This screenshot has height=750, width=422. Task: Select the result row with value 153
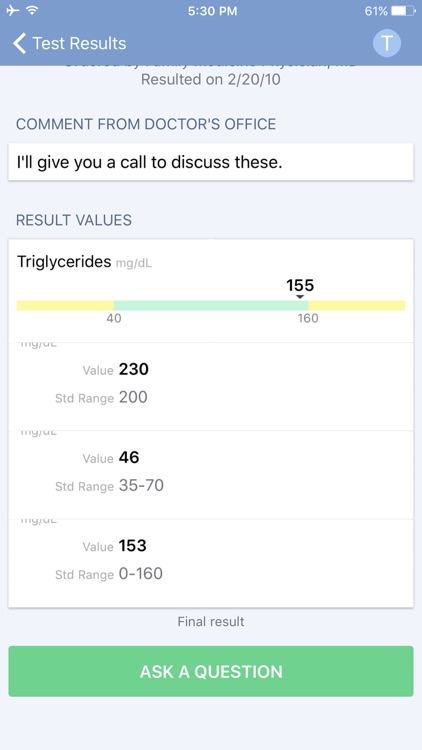coord(211,563)
